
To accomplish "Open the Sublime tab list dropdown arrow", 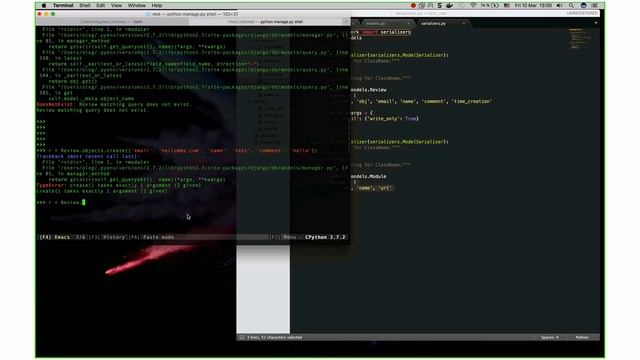I will click(x=596, y=23).
